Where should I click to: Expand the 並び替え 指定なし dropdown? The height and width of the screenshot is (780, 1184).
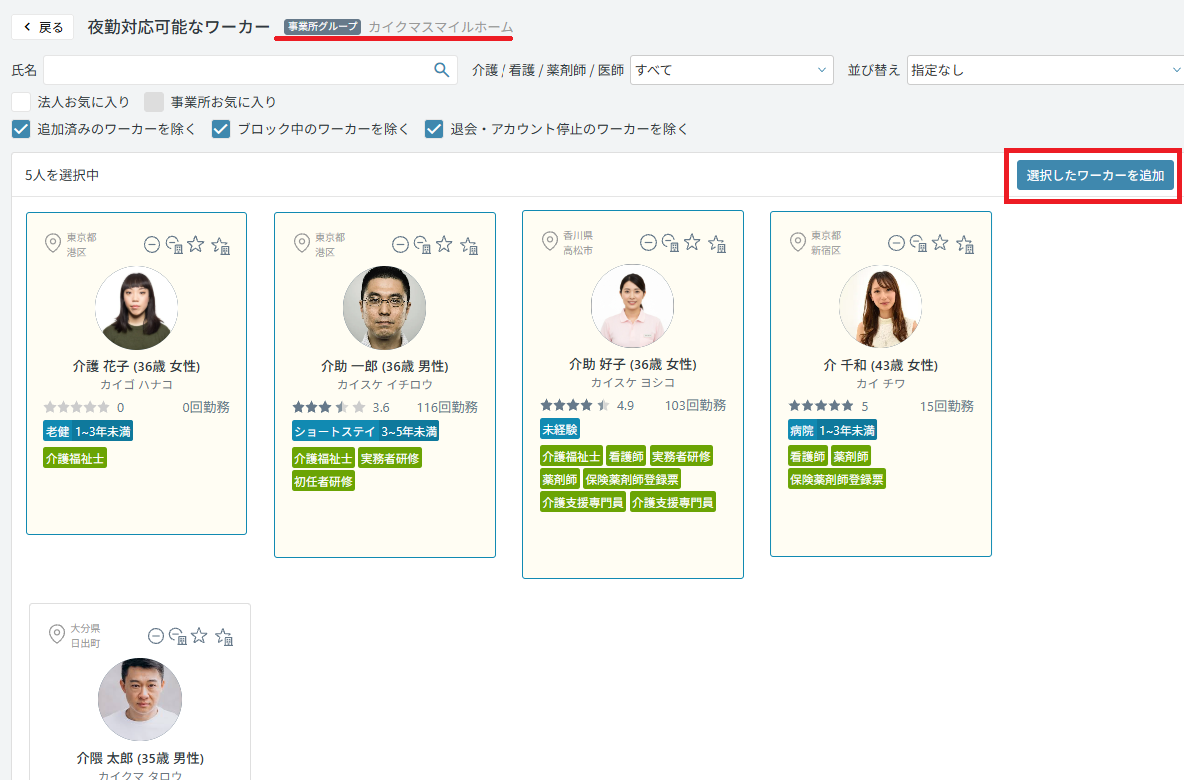point(1045,70)
